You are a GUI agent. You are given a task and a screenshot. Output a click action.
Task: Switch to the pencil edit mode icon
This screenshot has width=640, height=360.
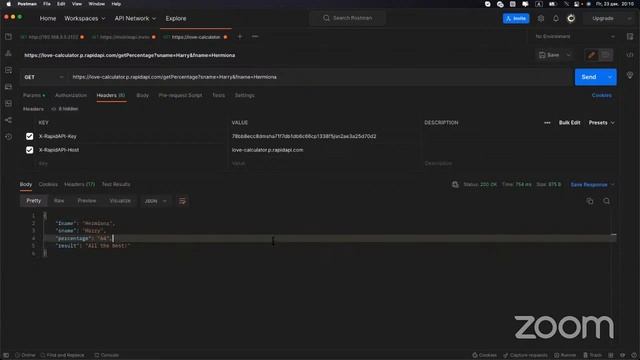tap(591, 55)
